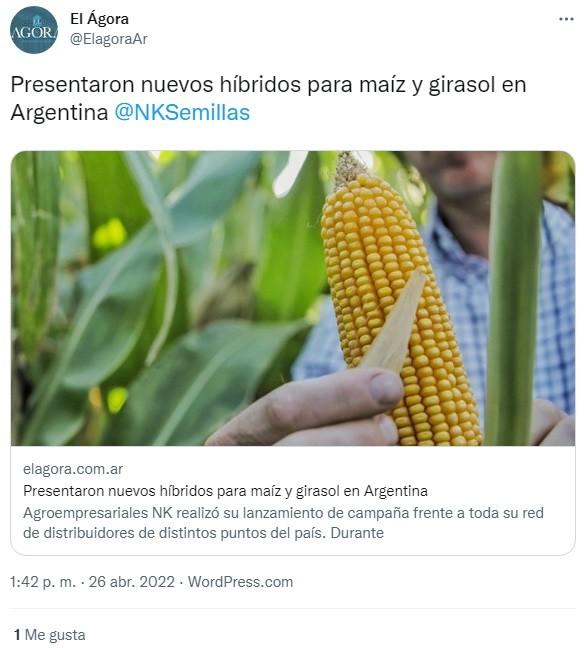584x648 pixels.
Task: Open the El Ágora profile avatar
Action: 34,30
